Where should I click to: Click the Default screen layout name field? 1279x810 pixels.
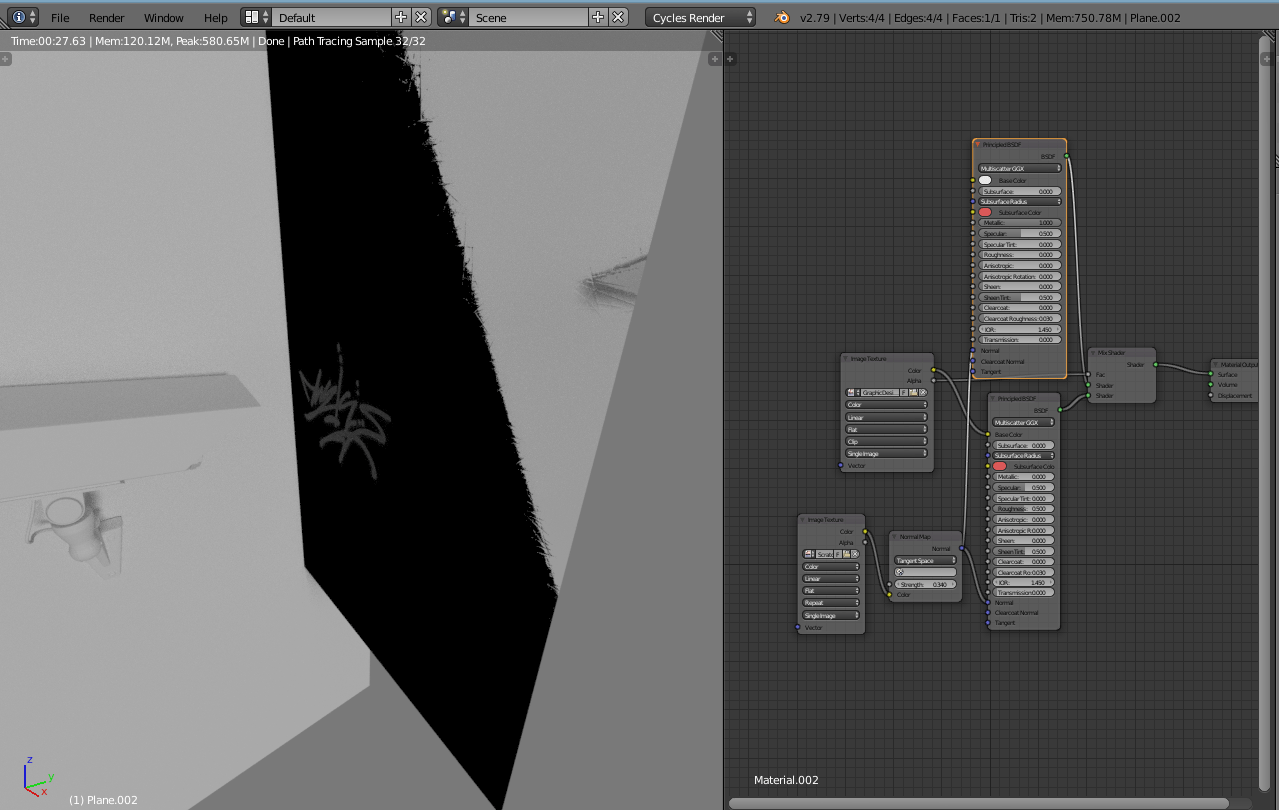[x=330, y=17]
